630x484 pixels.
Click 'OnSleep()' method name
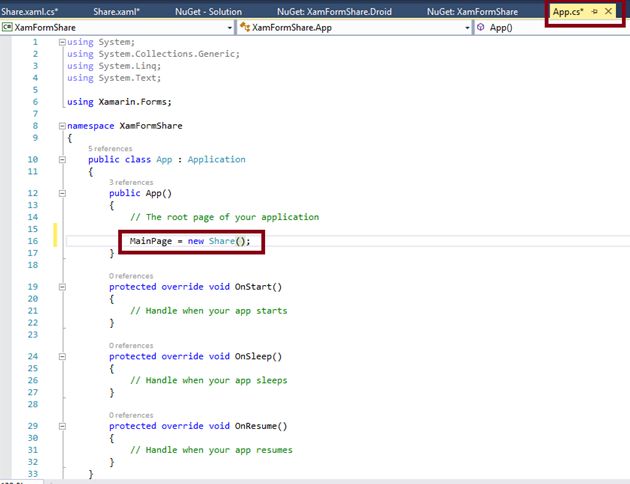tap(258, 356)
